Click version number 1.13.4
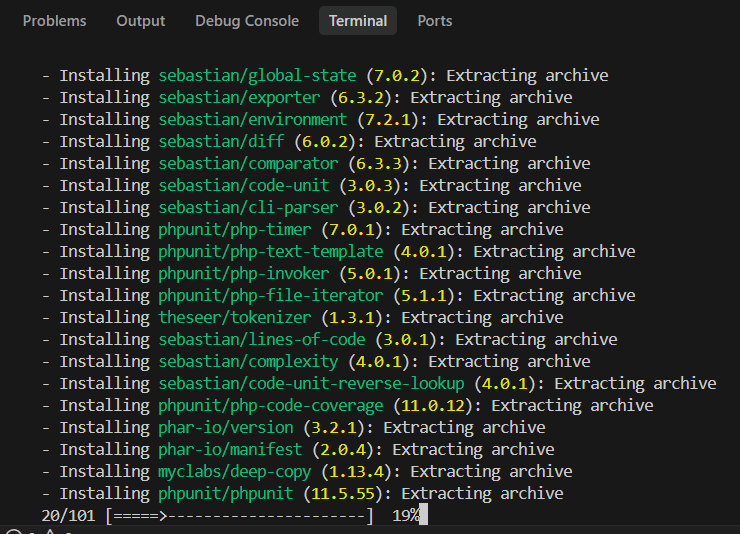740x534 pixels. 357,472
